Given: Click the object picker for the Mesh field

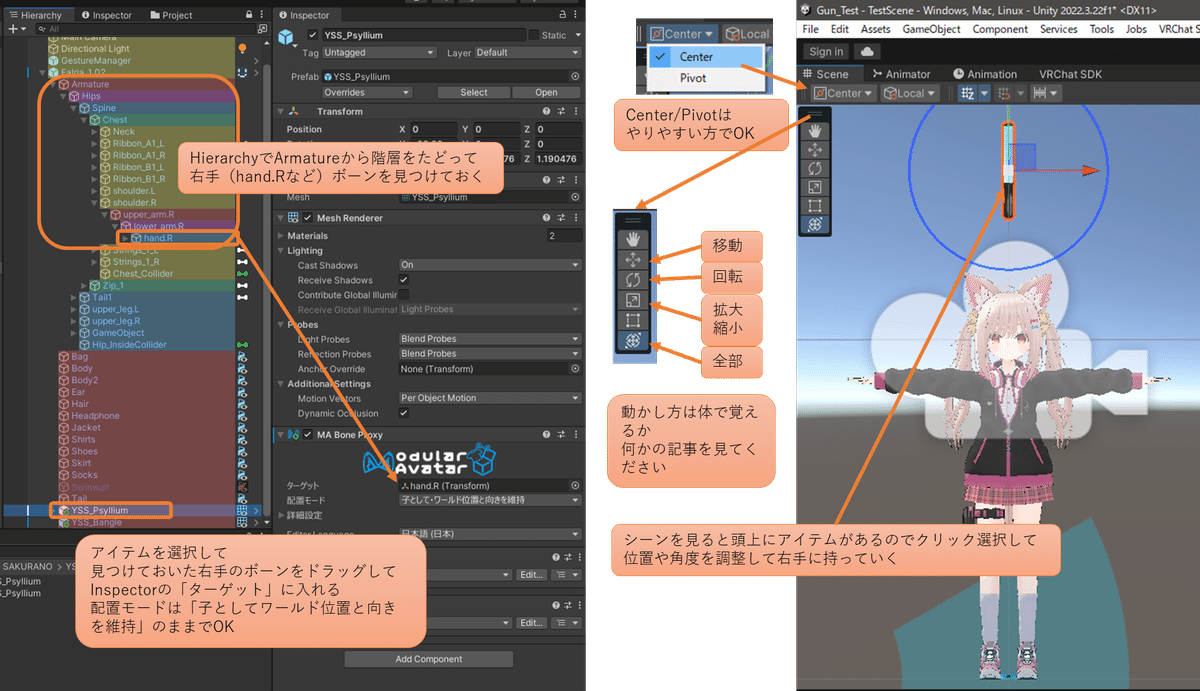Looking at the screenshot, I should [575, 198].
